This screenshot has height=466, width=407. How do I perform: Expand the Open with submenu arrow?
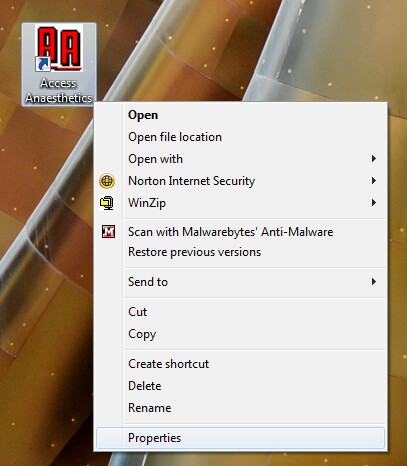(374, 159)
